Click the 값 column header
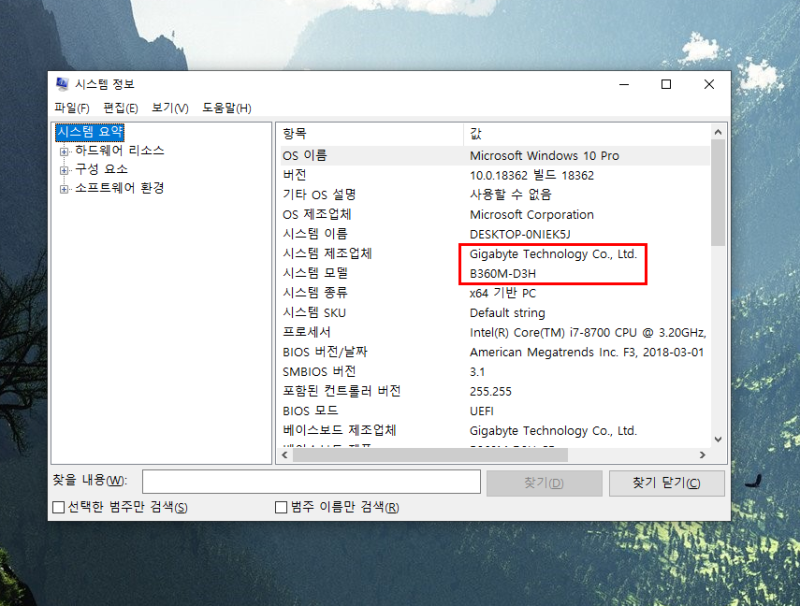The image size is (800, 606). coord(587,134)
